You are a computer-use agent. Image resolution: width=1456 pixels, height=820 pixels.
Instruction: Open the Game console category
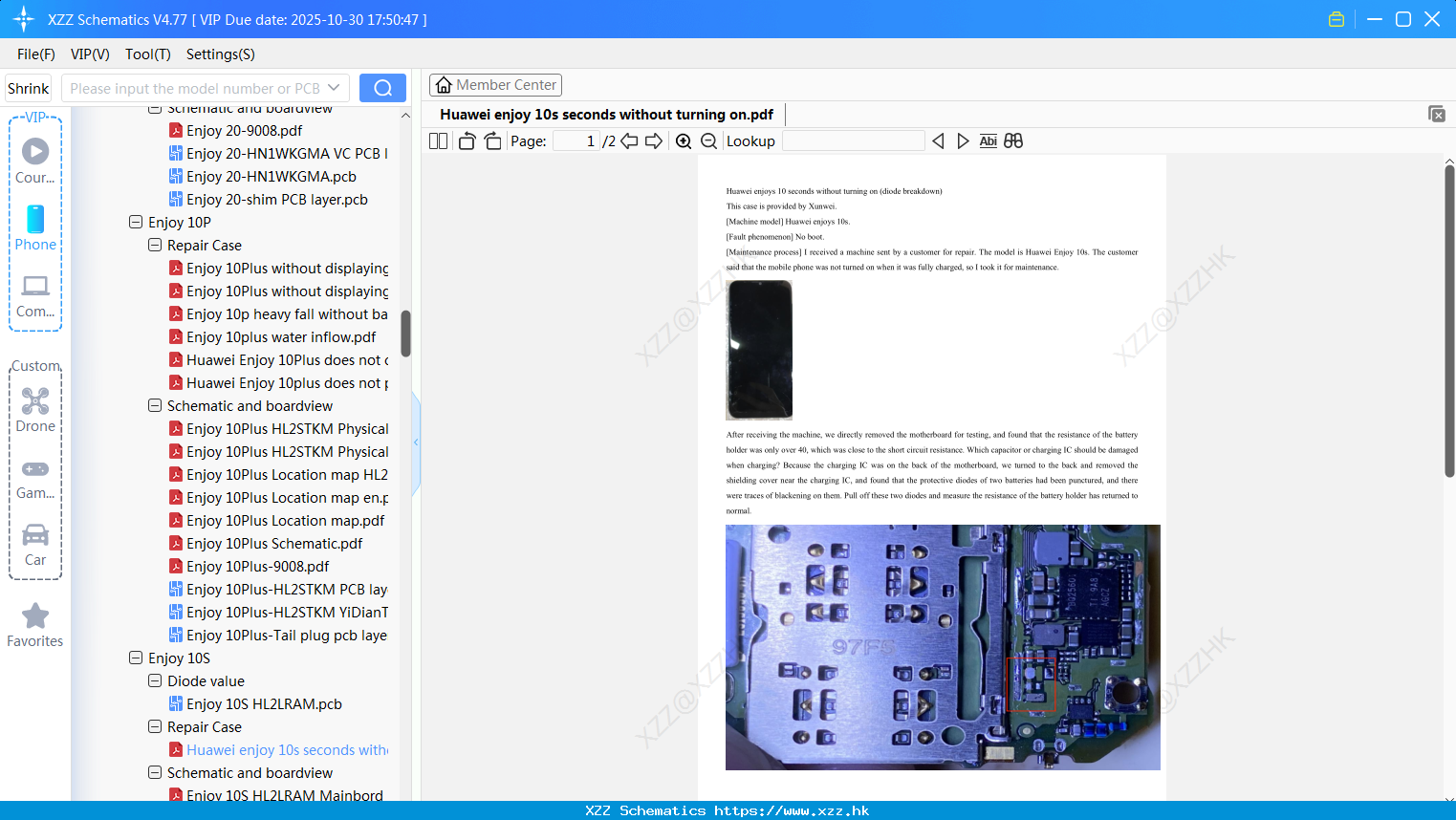pyautogui.click(x=35, y=478)
